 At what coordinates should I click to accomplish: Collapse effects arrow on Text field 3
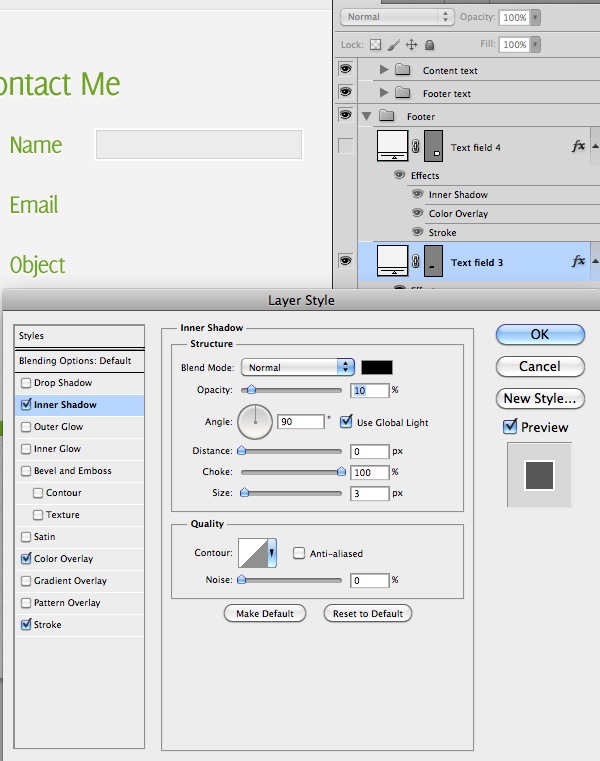(x=595, y=262)
